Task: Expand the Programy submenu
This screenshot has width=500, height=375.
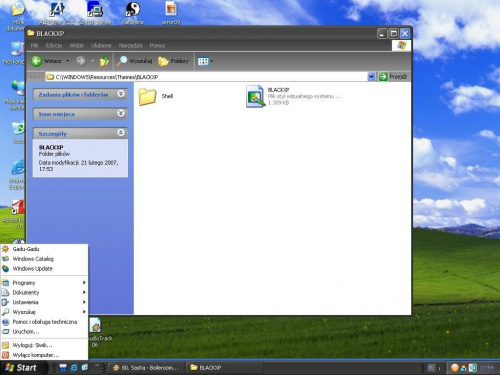Action: 44,283
